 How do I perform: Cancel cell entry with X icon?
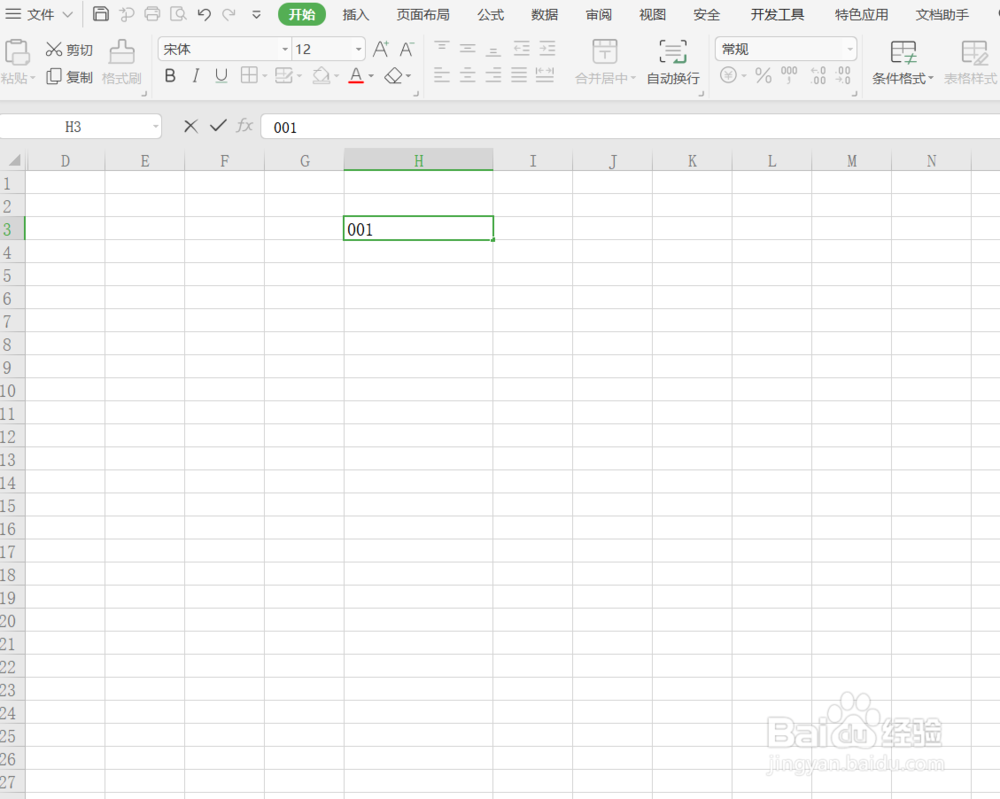tap(190, 126)
